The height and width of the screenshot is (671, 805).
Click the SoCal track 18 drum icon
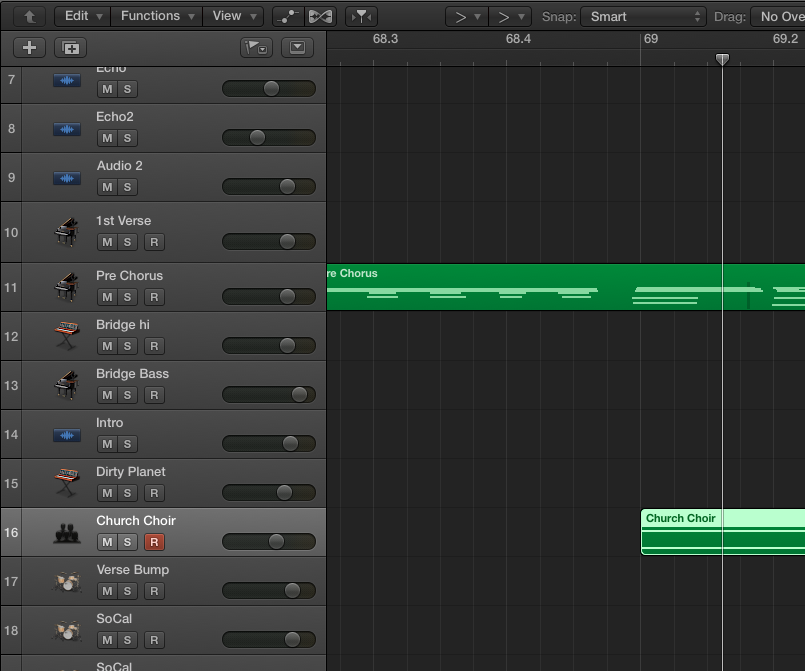click(67, 631)
